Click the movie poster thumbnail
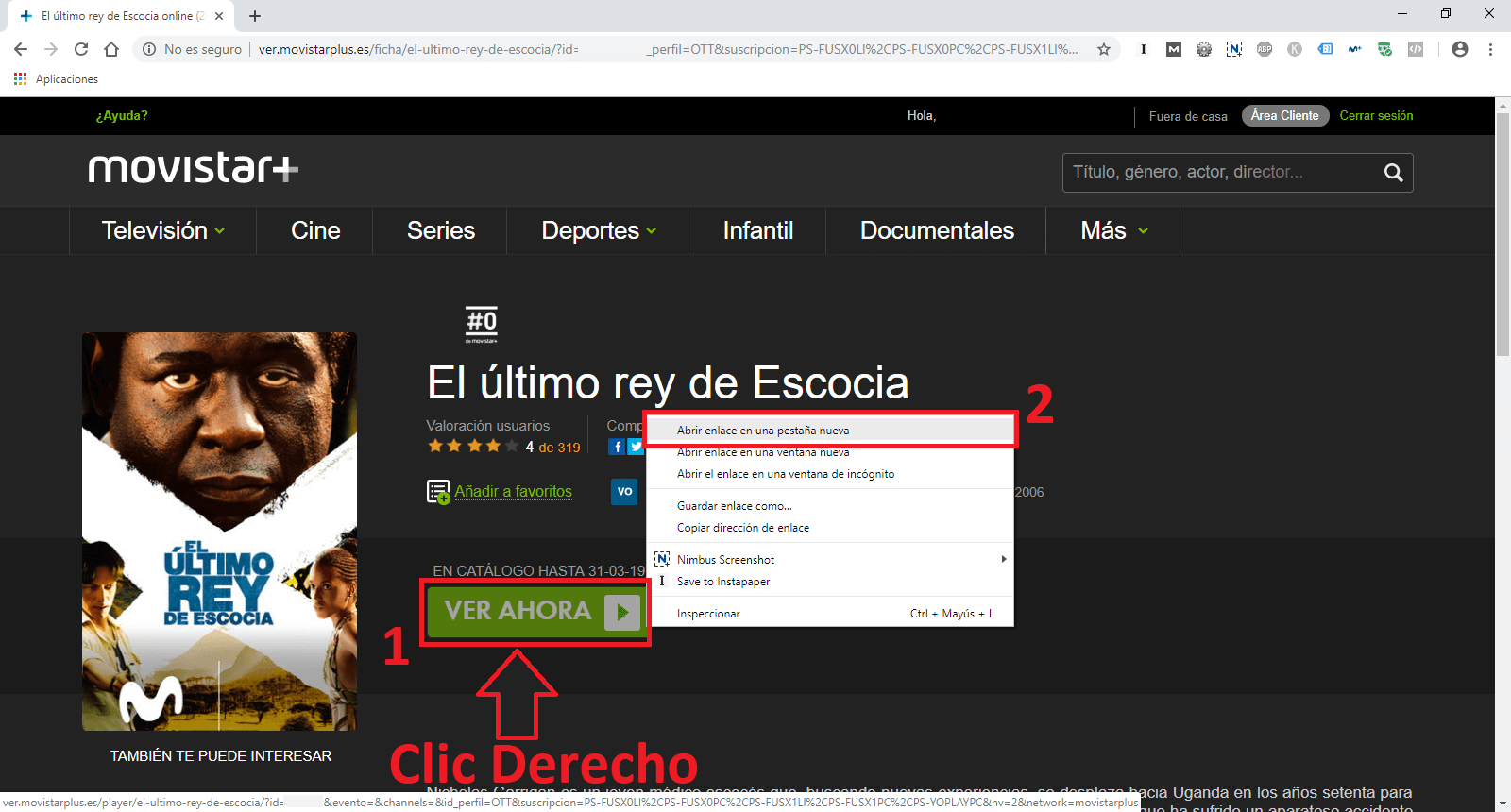This screenshot has height=812, width=1511. pos(219,532)
